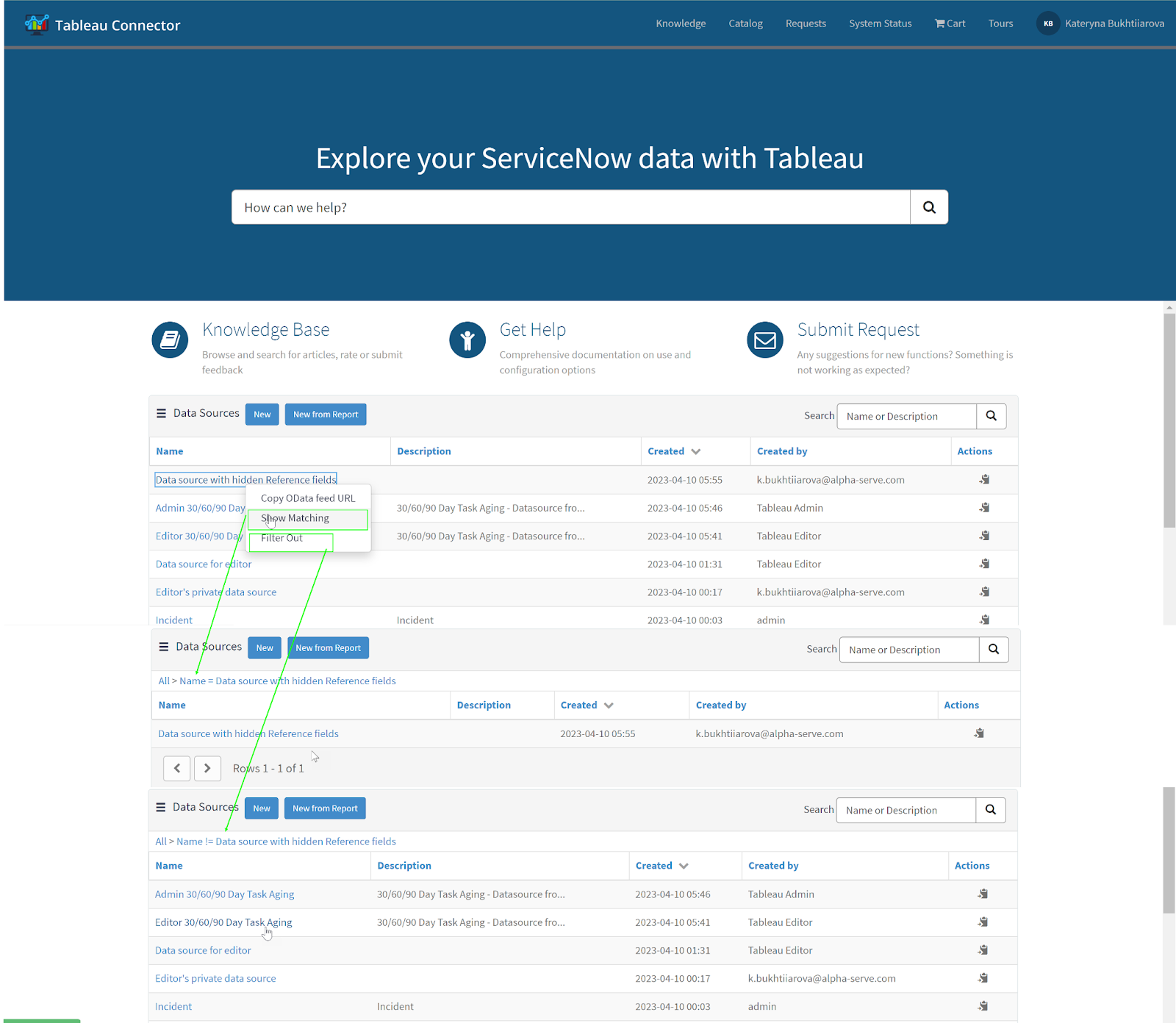This screenshot has width=1176, height=1023.
Task: Click Actions icon in 'Name =' filtered list row
Action: click(x=979, y=733)
